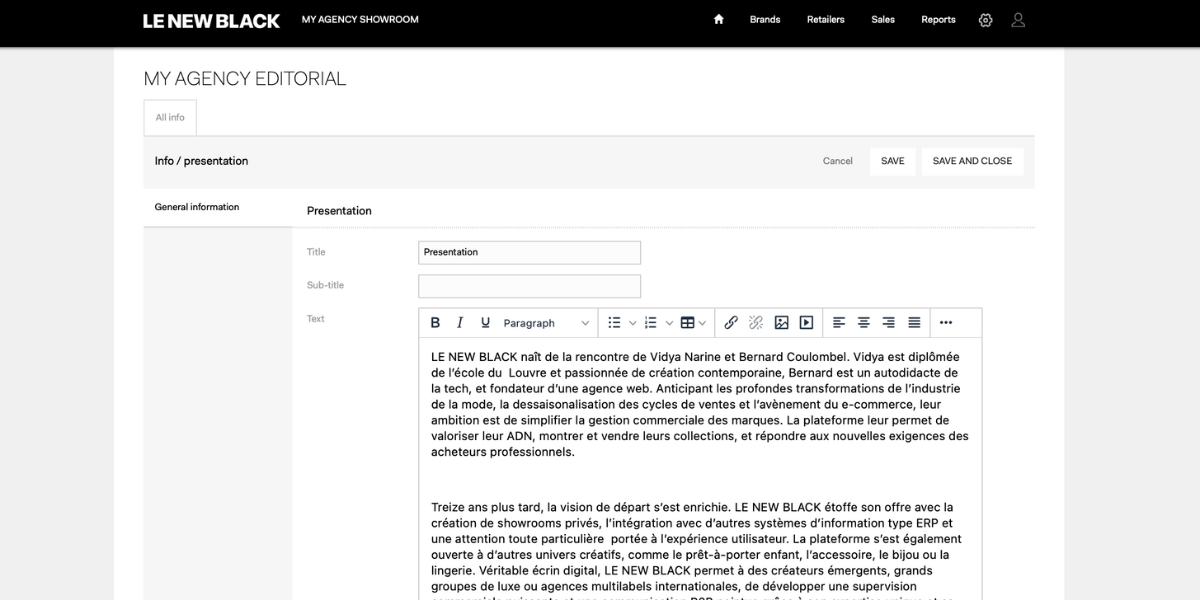The image size is (1200, 600).
Task: Toggle underline formatting in the editor
Action: (x=485, y=323)
